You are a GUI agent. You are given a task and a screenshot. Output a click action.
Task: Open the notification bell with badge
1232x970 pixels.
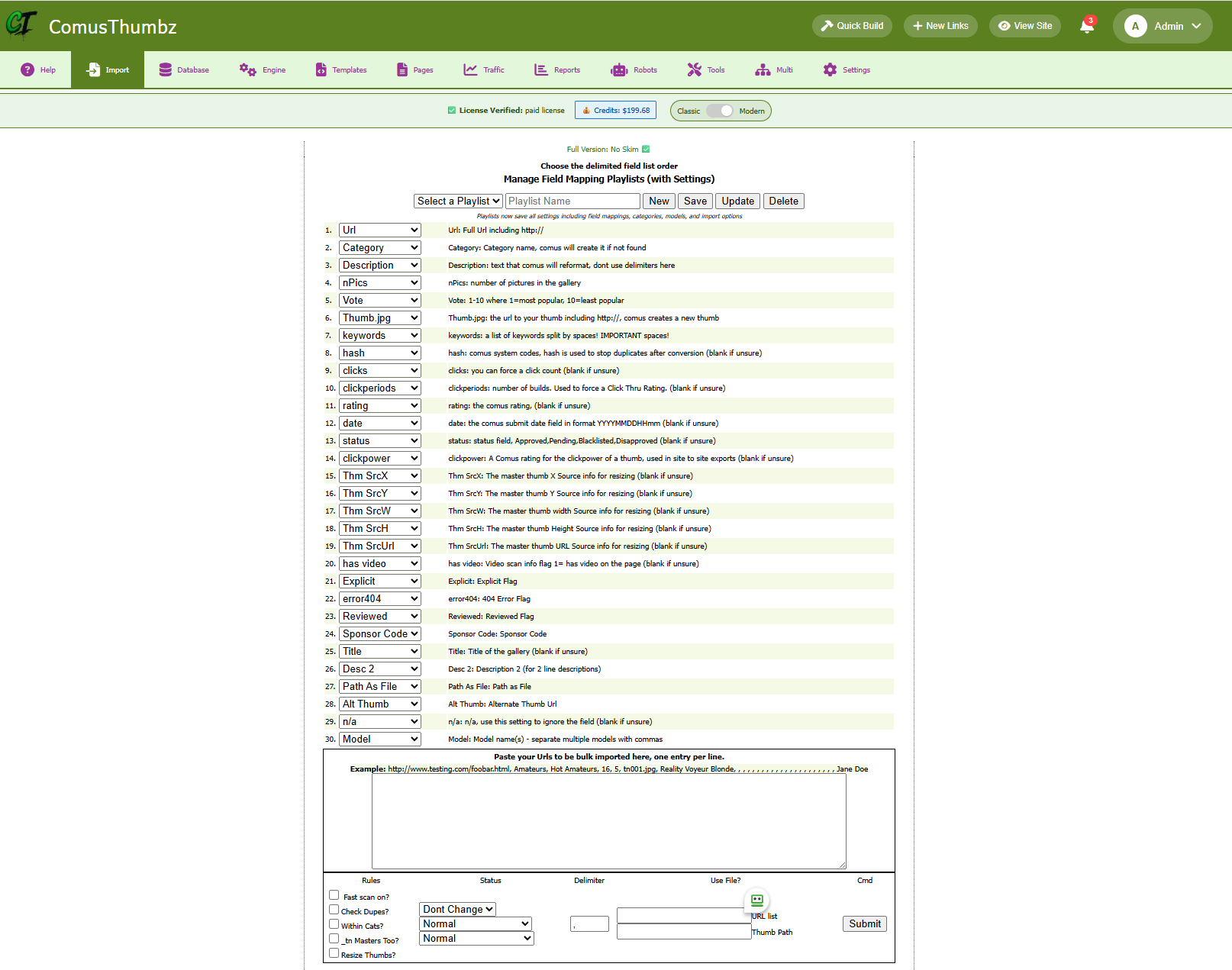point(1087,25)
